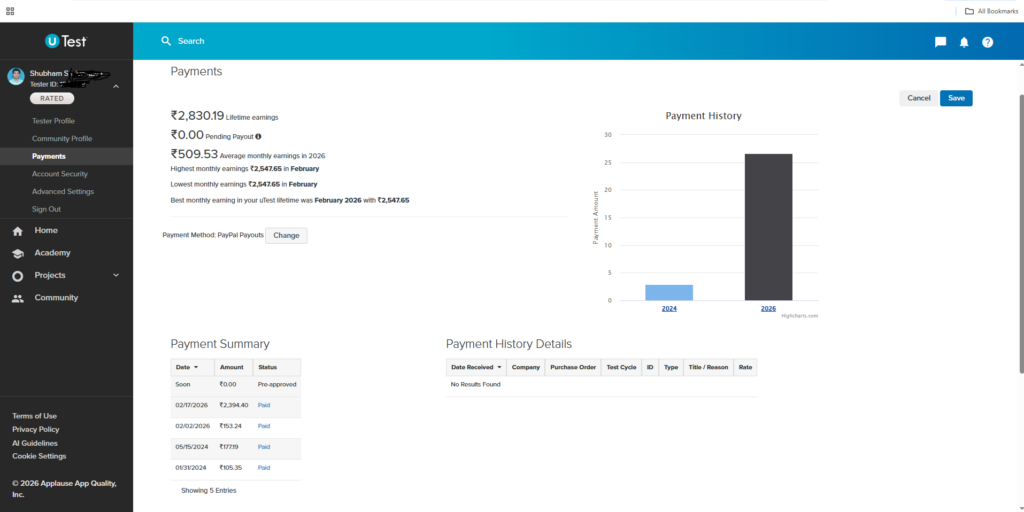Click the Status column header
This screenshot has height=512, width=1024.
point(277,367)
